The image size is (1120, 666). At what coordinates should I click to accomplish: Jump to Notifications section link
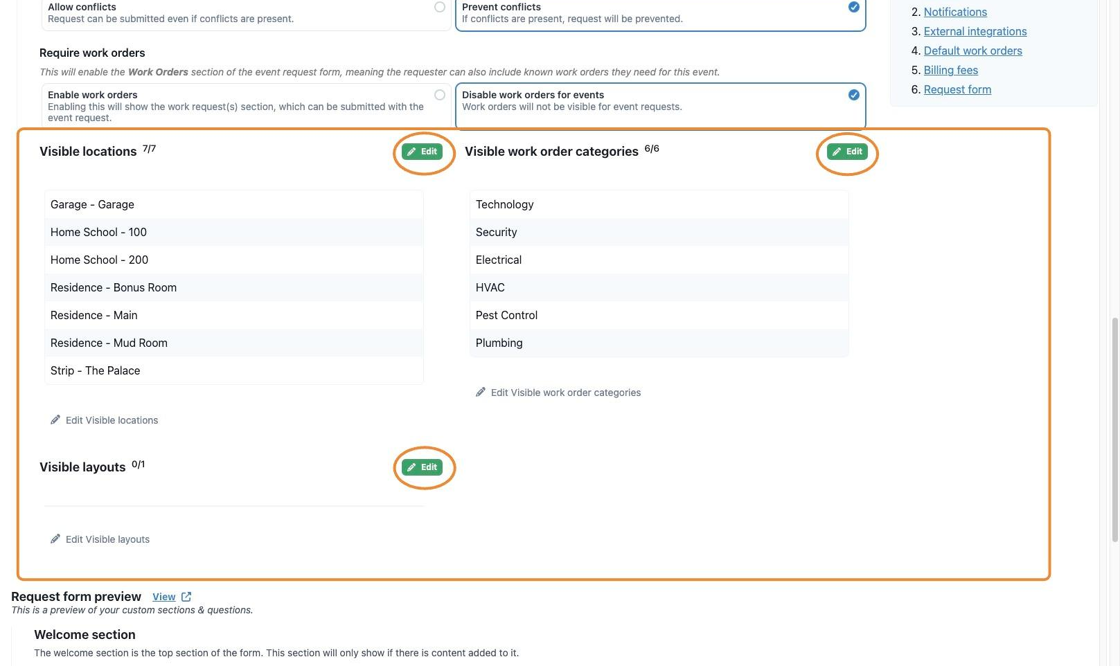pos(955,12)
